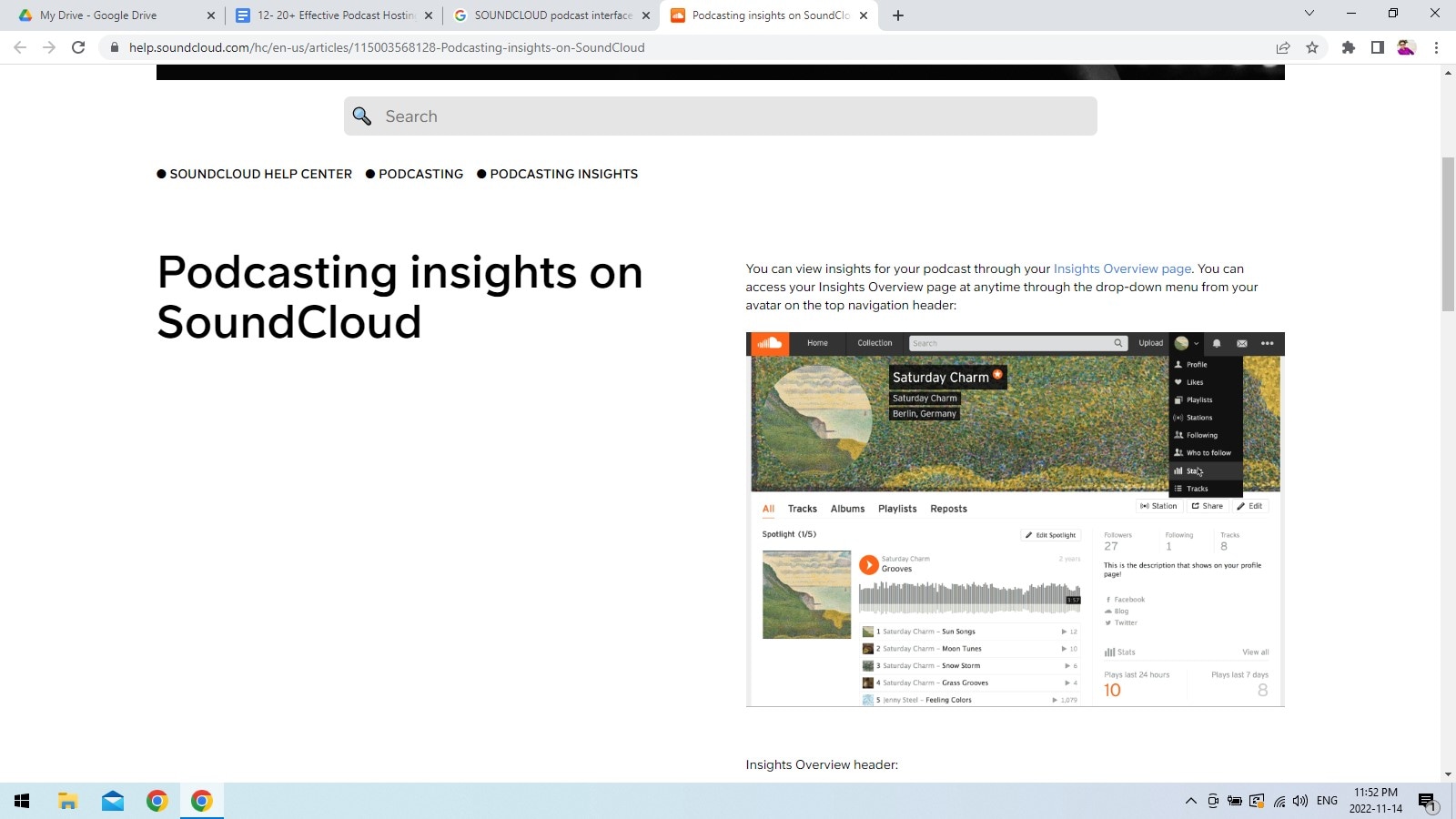Image resolution: width=1456 pixels, height=819 pixels.
Task: Go to the SoundCloud Help Center breadcrumb
Action: pos(260,174)
